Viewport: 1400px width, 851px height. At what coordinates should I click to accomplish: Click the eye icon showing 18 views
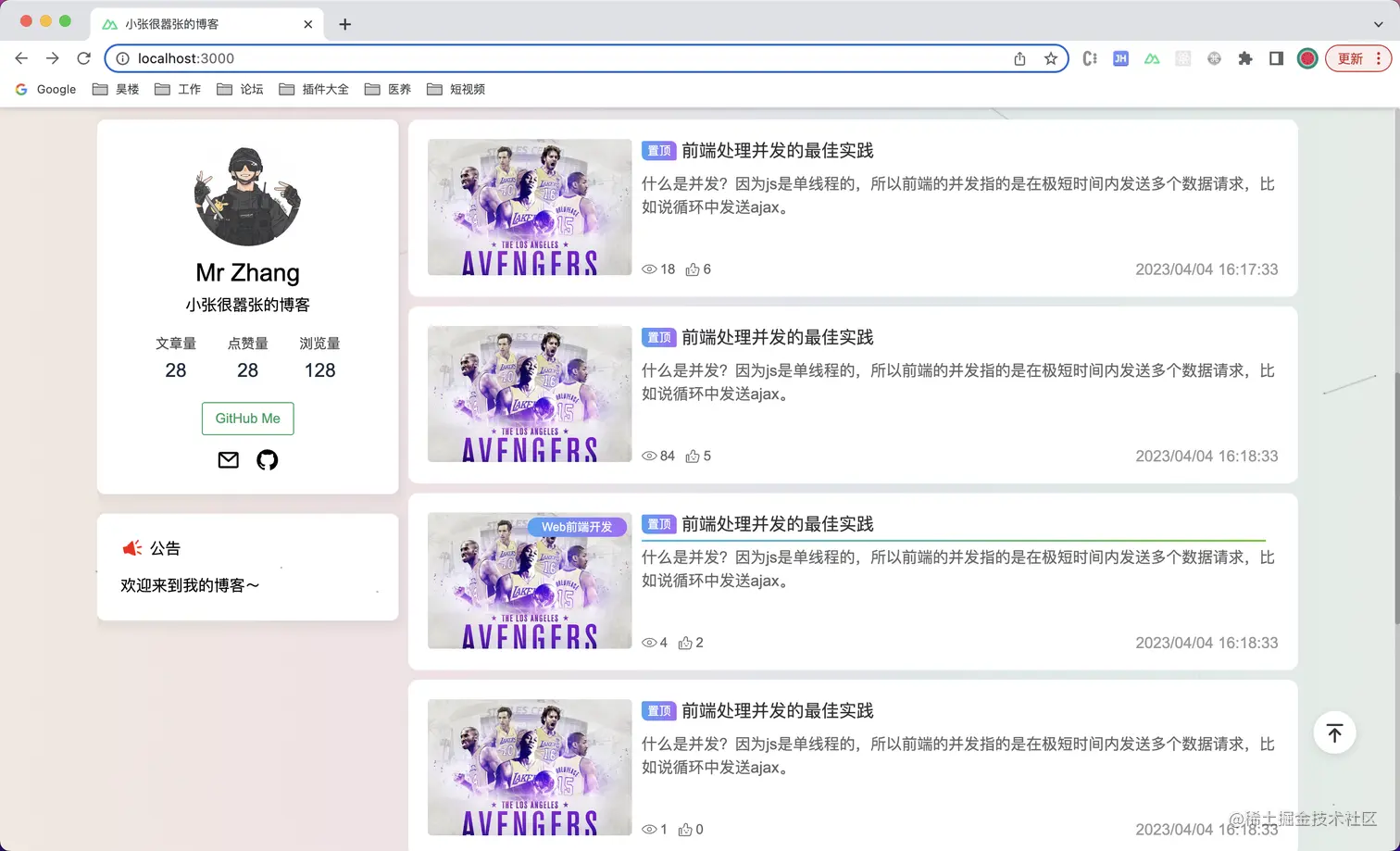click(x=649, y=269)
